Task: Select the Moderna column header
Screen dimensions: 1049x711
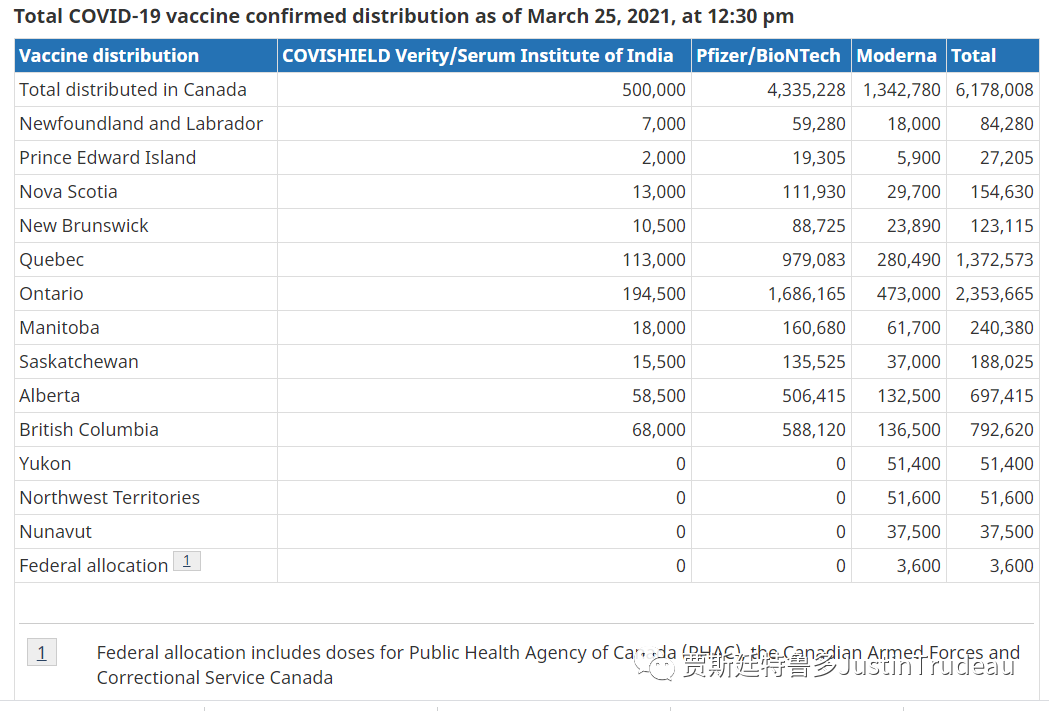Action: click(896, 56)
